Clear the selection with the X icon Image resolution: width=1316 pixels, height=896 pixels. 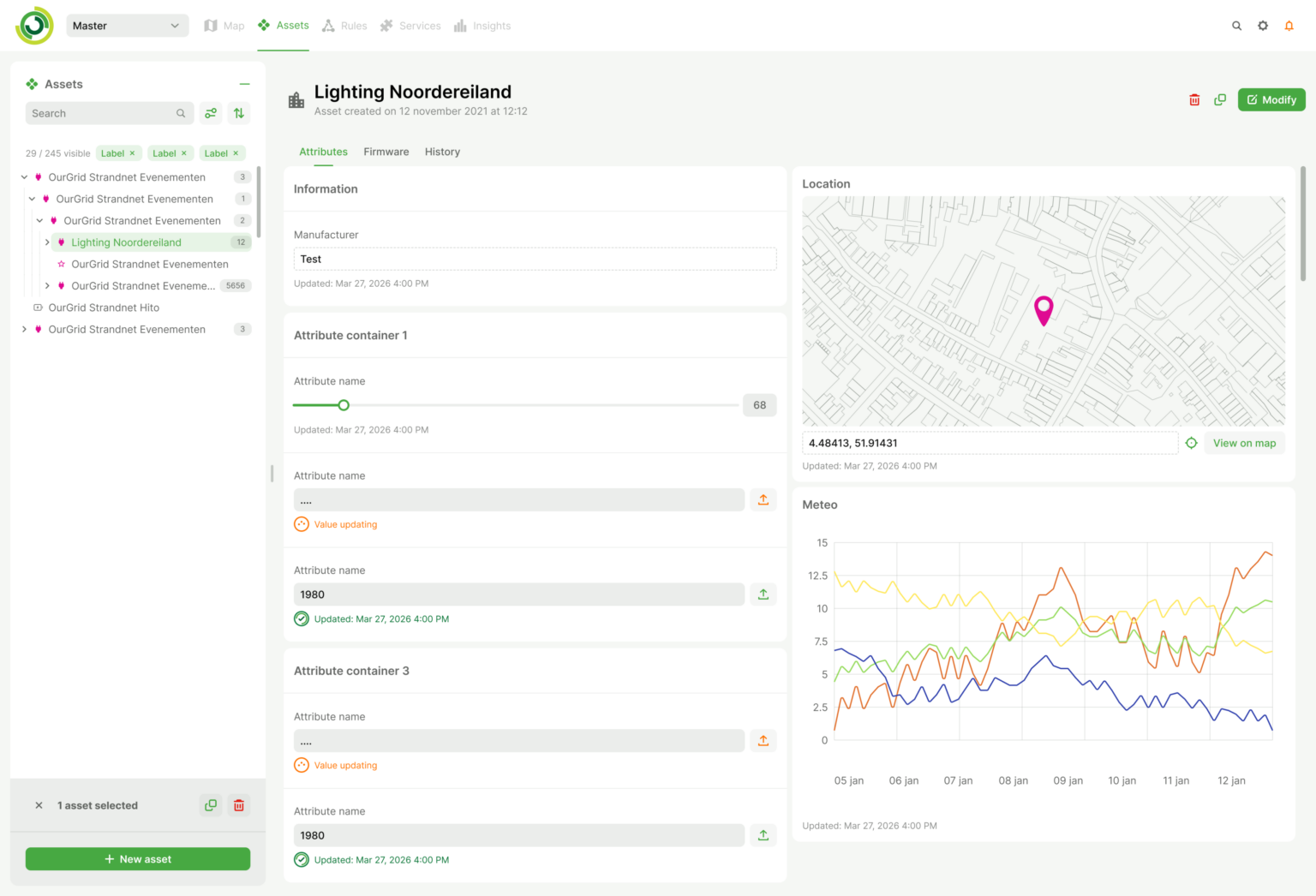[39, 805]
